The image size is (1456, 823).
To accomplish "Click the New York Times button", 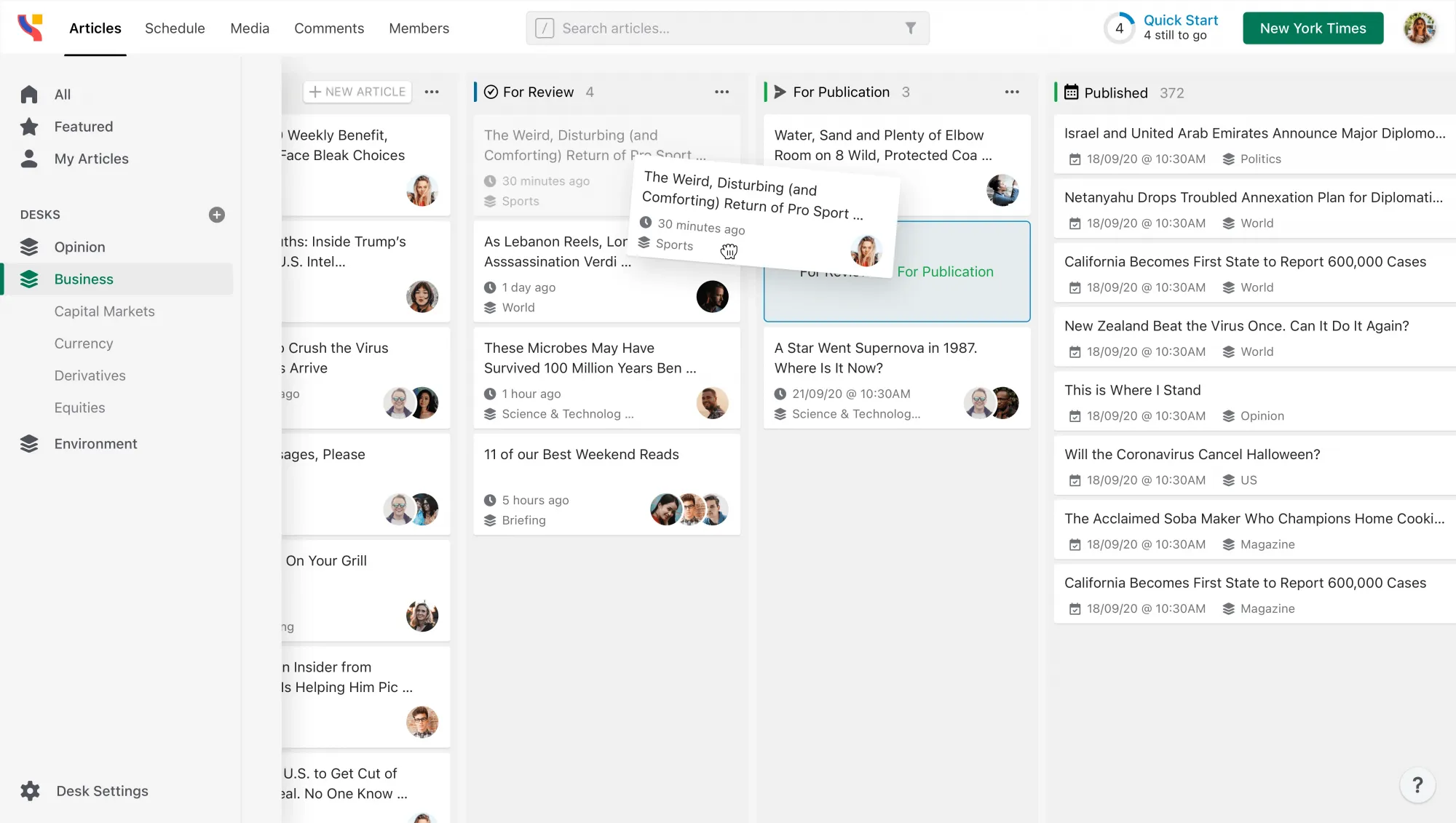I will [1313, 28].
